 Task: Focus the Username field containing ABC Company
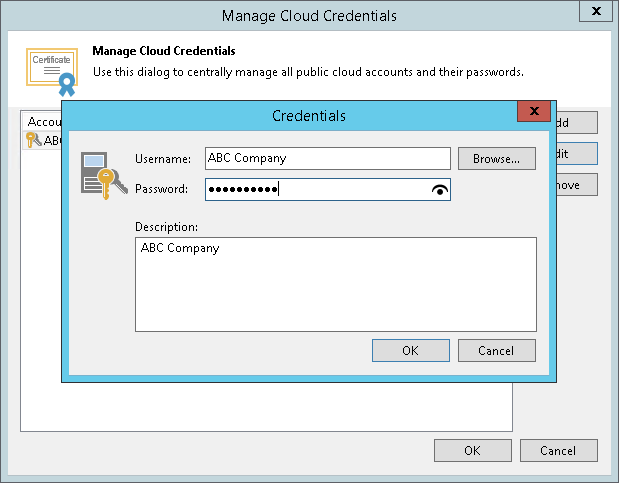tap(327, 158)
